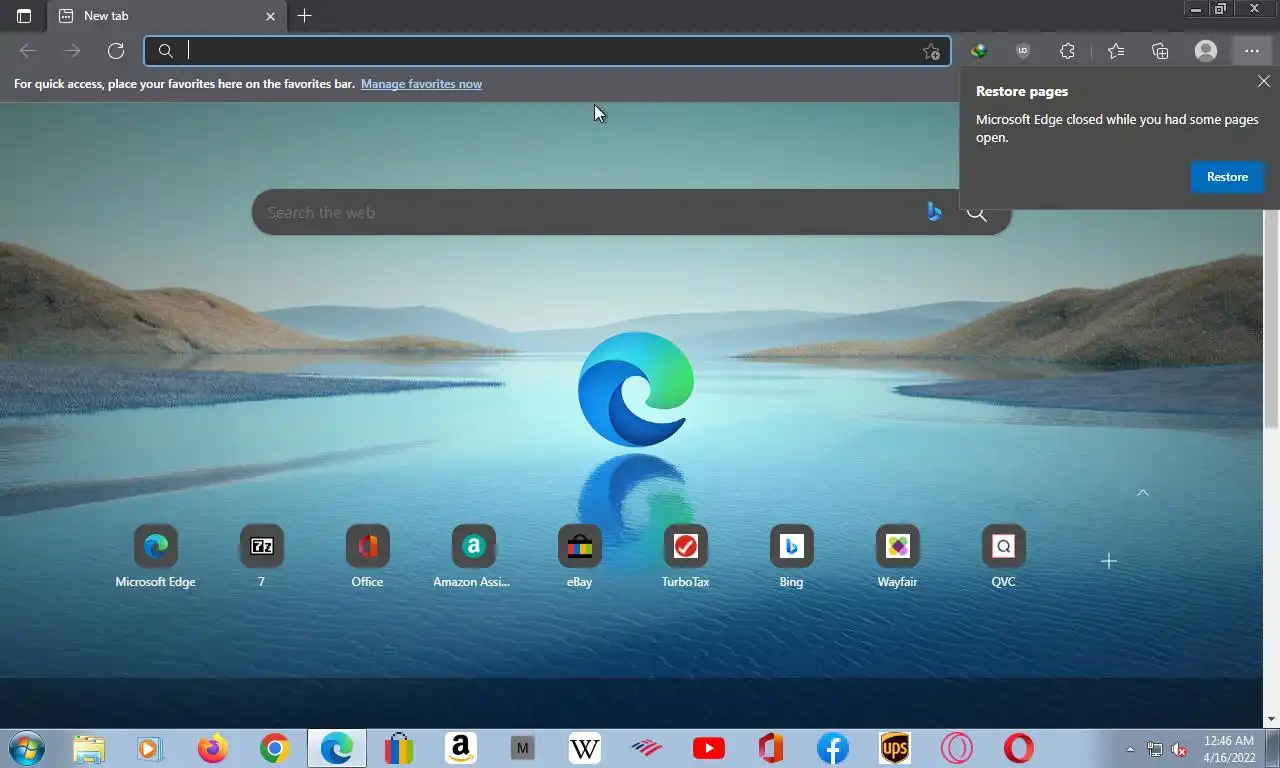Open the profile avatar menu

[x=1206, y=51]
